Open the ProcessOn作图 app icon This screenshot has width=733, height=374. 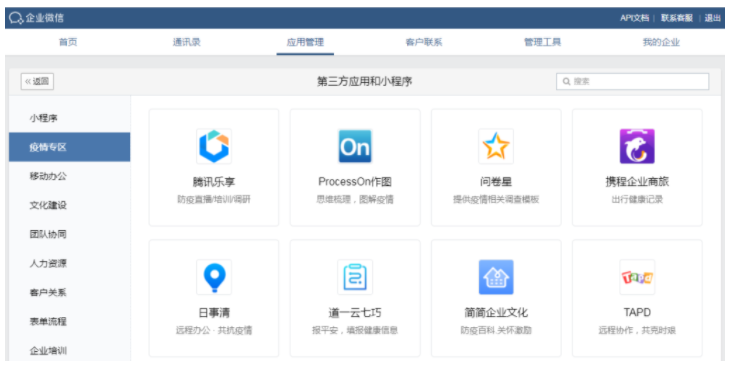[355, 146]
